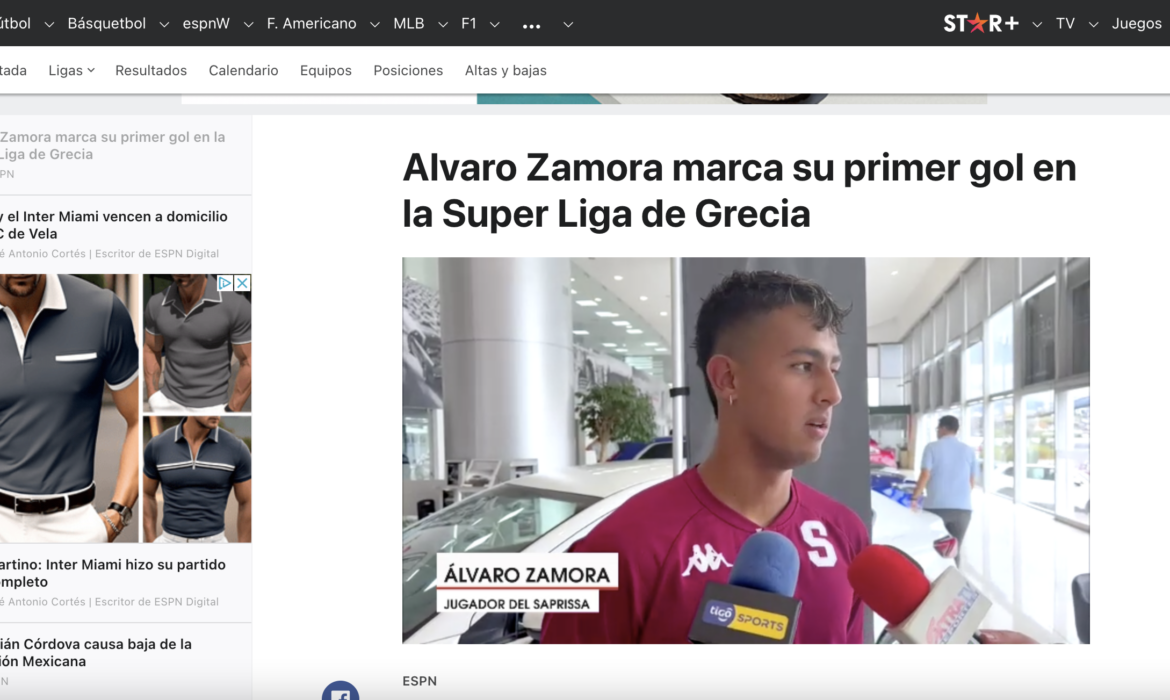Image resolution: width=1170 pixels, height=700 pixels.
Task: Click the Star+ logo
Action: pos(980,24)
